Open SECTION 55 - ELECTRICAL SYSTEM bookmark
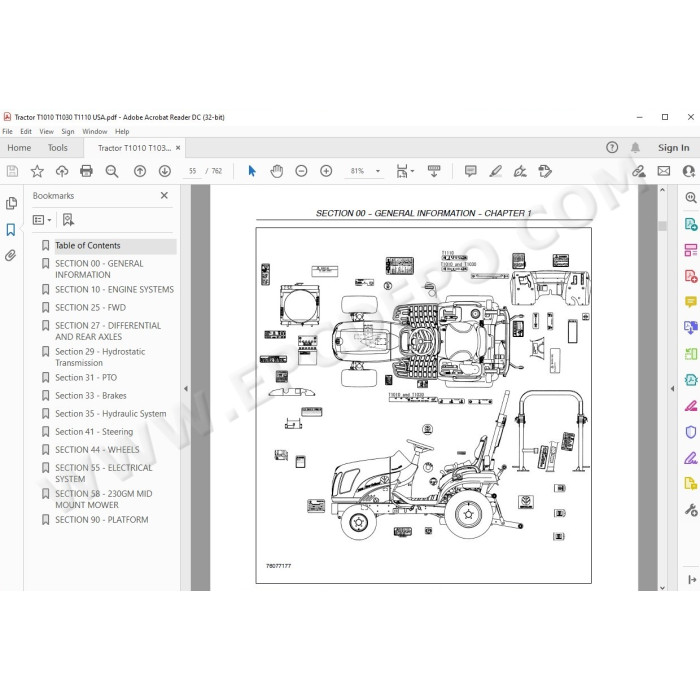This screenshot has height=700, width=700. click(104, 473)
